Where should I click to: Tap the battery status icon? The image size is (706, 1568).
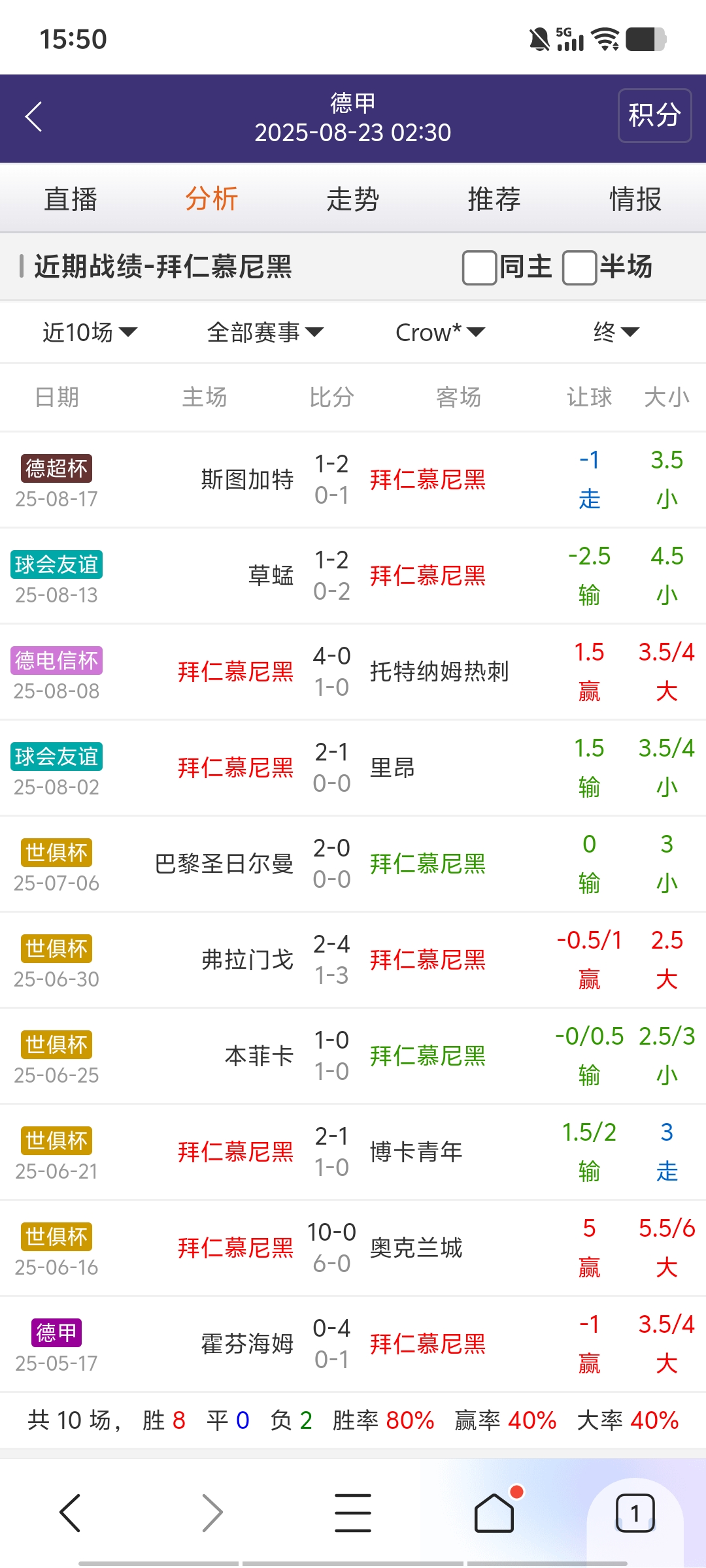click(645, 39)
